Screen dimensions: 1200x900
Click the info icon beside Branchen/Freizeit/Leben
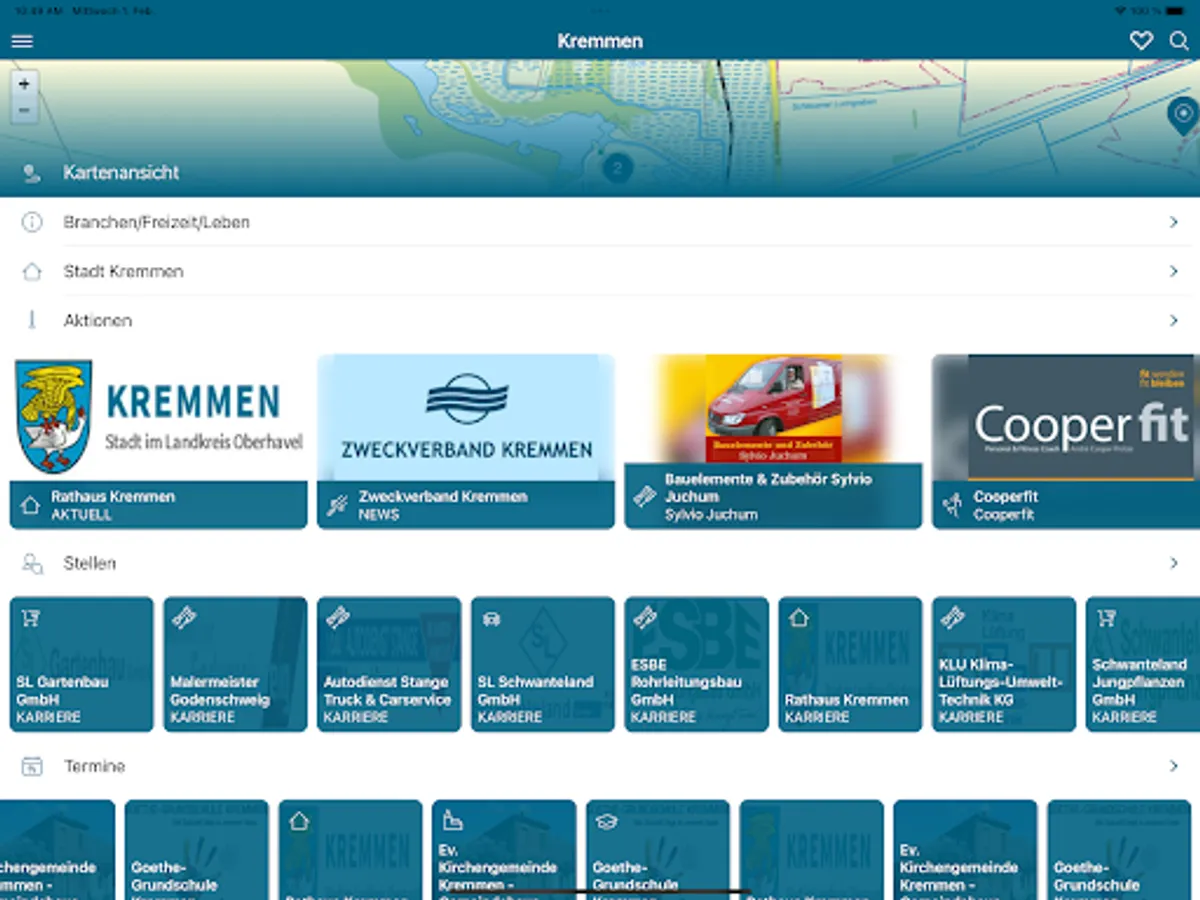pyautogui.click(x=32, y=222)
